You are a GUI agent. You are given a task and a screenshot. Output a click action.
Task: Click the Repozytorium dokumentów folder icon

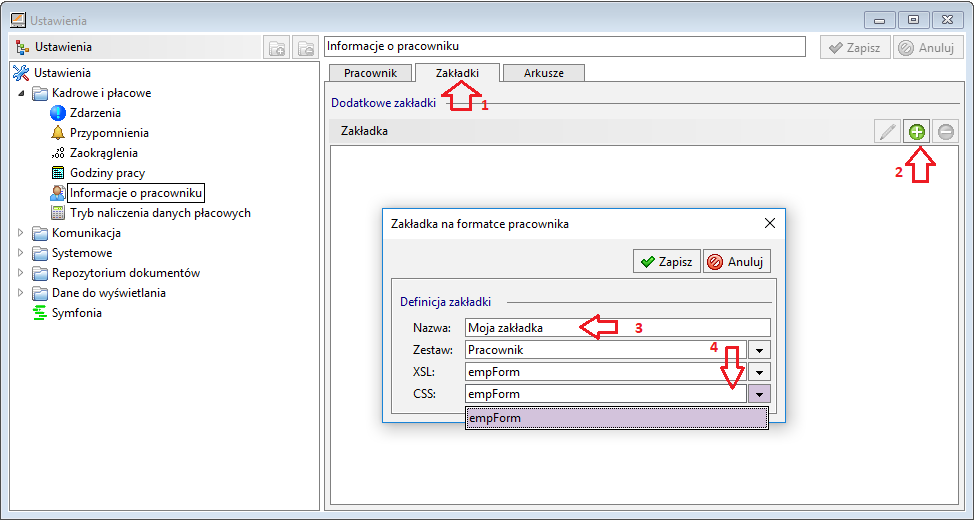click(41, 273)
